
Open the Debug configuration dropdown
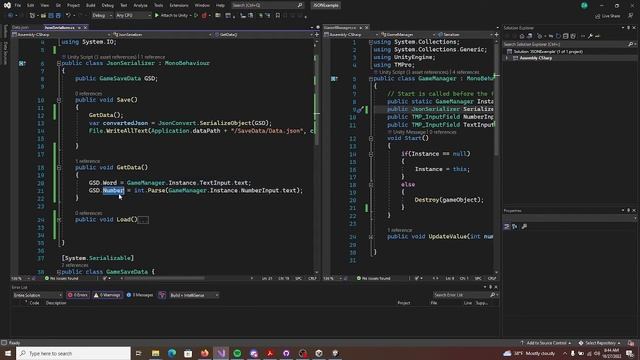[x=102, y=16]
